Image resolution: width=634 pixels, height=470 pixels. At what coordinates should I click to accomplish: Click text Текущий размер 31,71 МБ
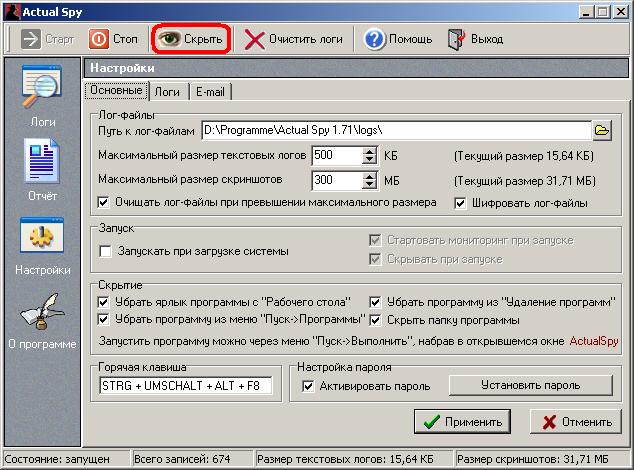[x=525, y=181]
